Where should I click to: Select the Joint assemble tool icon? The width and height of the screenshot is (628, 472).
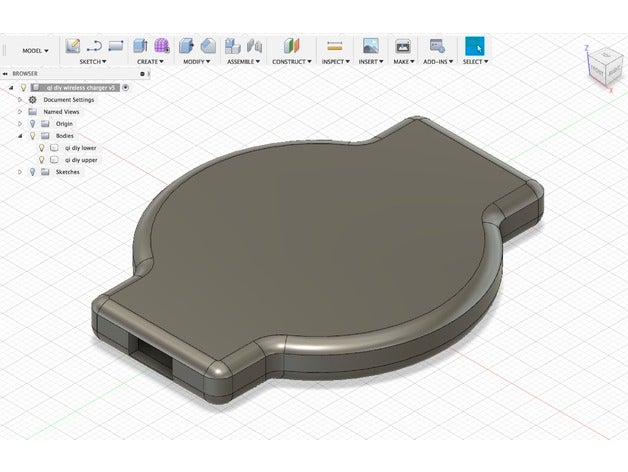pyautogui.click(x=254, y=46)
